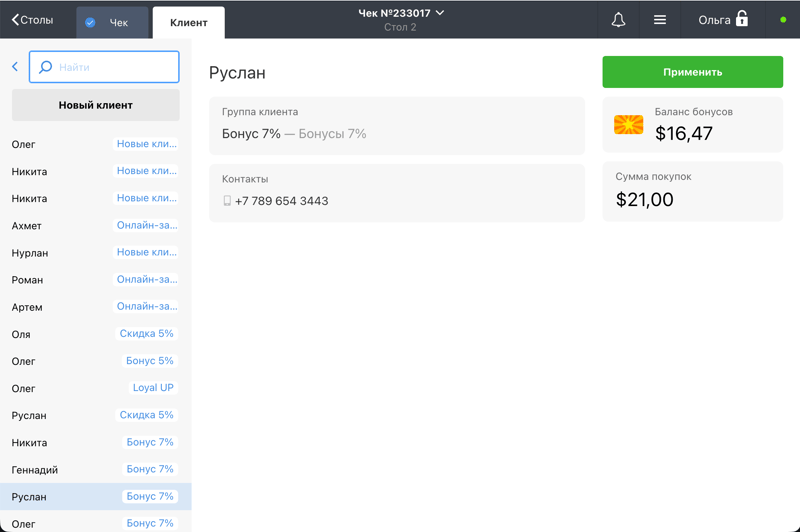Open notifications bell
The height and width of the screenshot is (532, 800).
tap(618, 20)
